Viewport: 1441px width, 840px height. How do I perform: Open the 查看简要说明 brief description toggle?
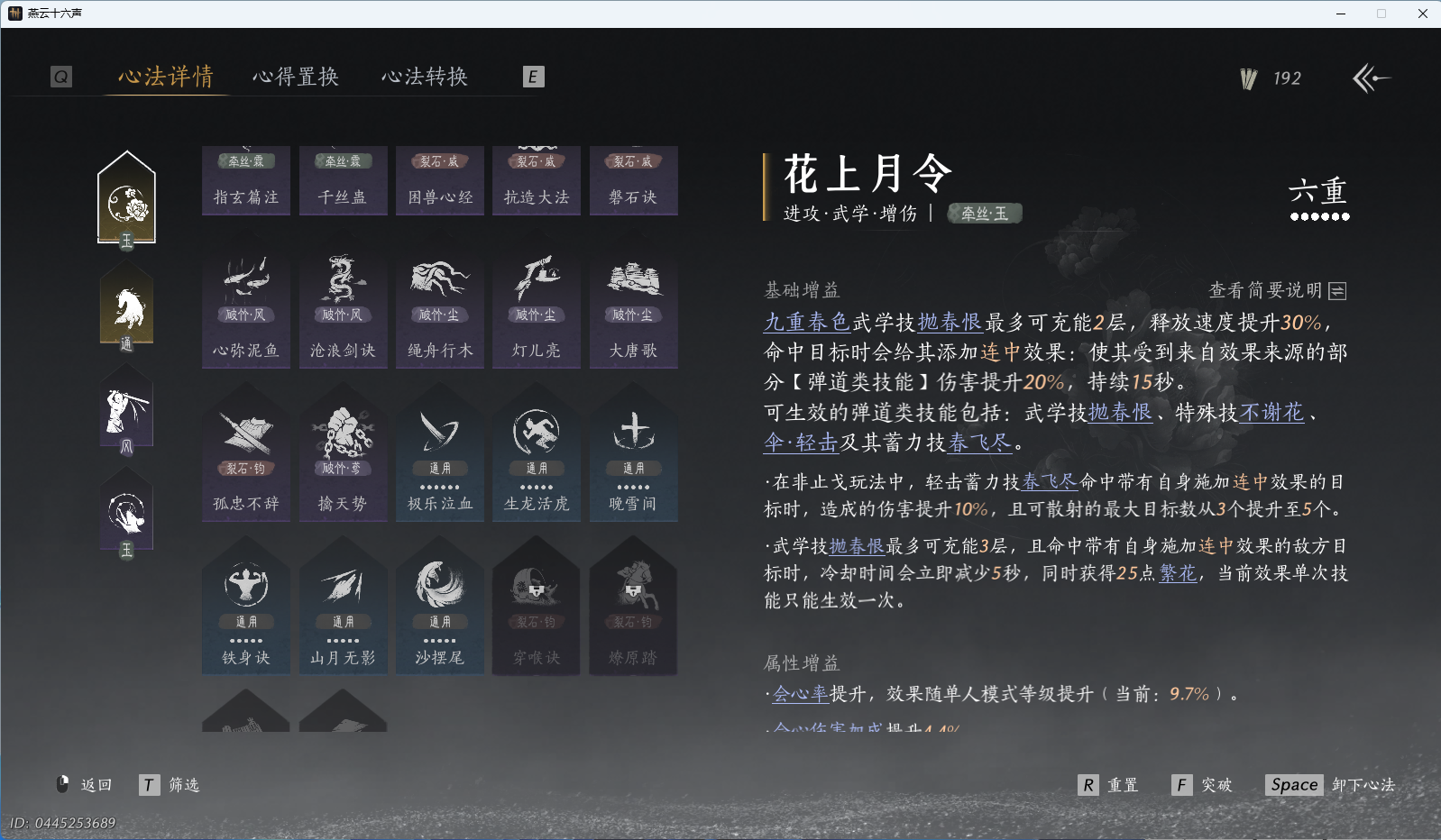[x=1277, y=290]
